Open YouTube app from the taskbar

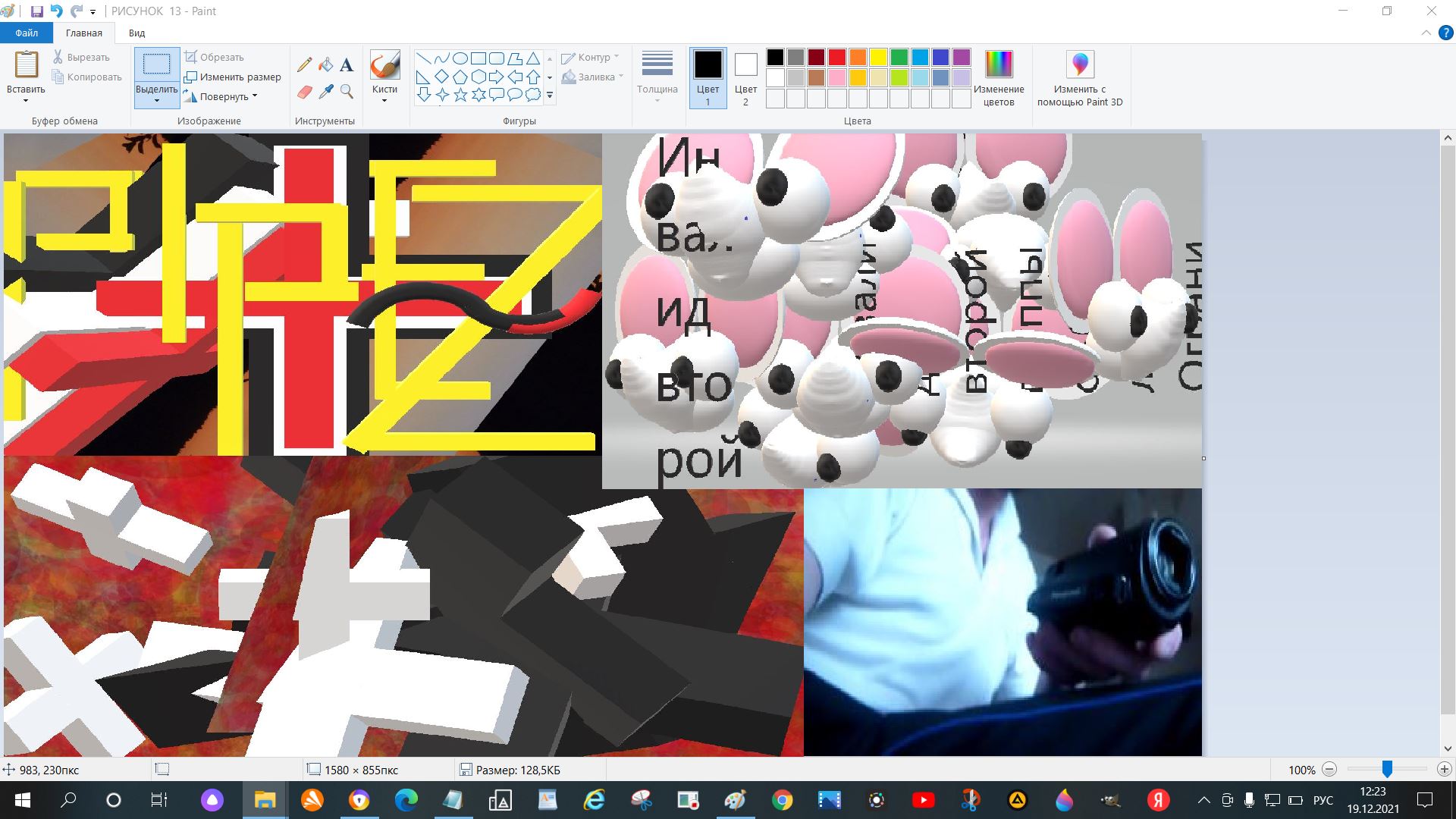(923, 800)
